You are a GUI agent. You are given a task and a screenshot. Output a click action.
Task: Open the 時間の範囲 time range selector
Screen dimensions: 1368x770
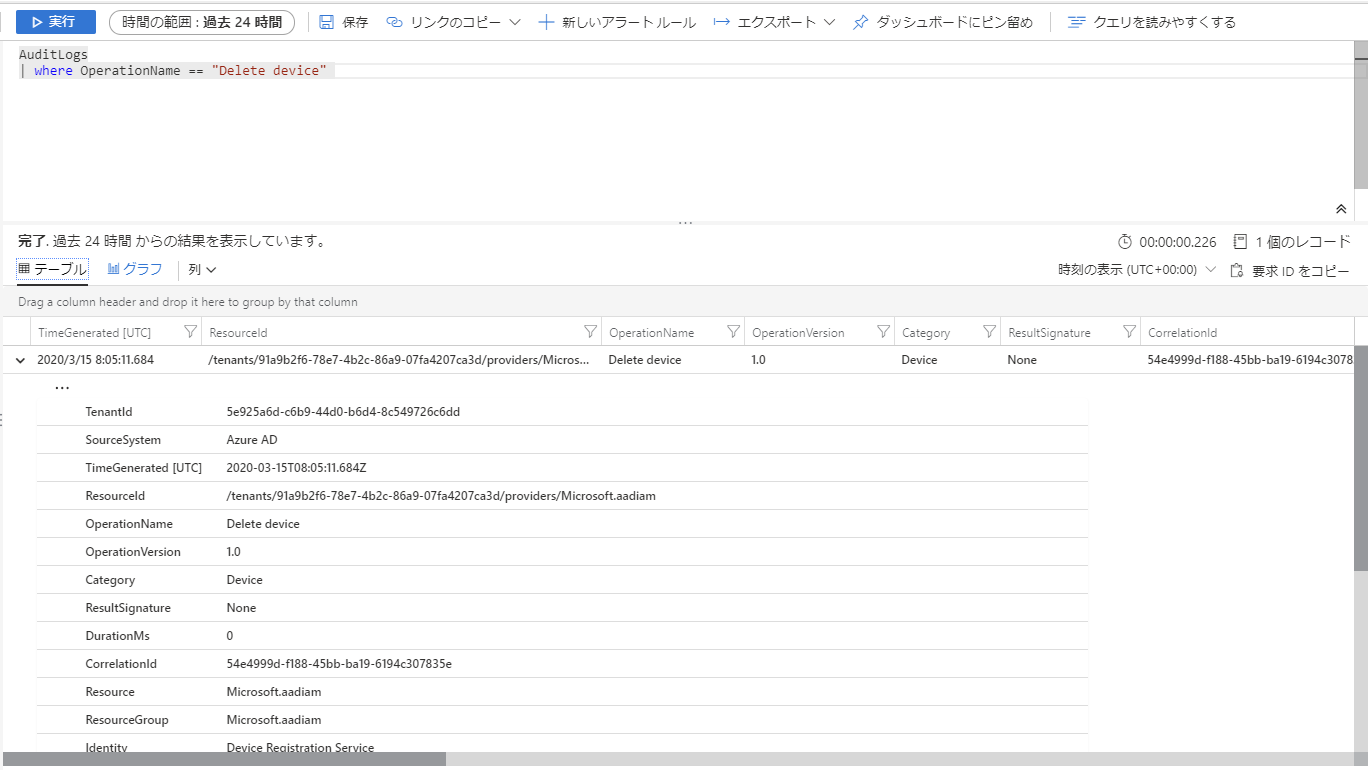coord(202,22)
